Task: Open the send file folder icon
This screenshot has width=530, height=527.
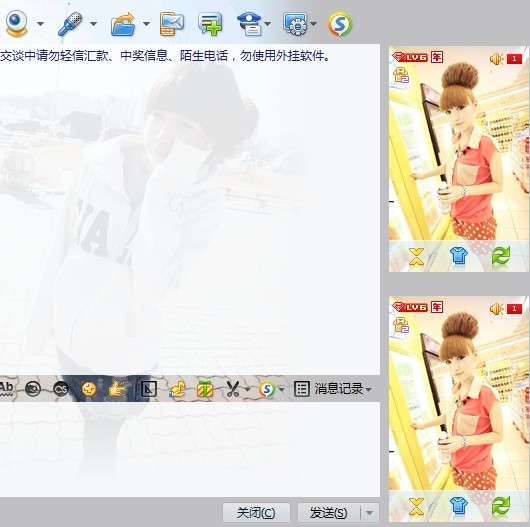Action: click(123, 24)
